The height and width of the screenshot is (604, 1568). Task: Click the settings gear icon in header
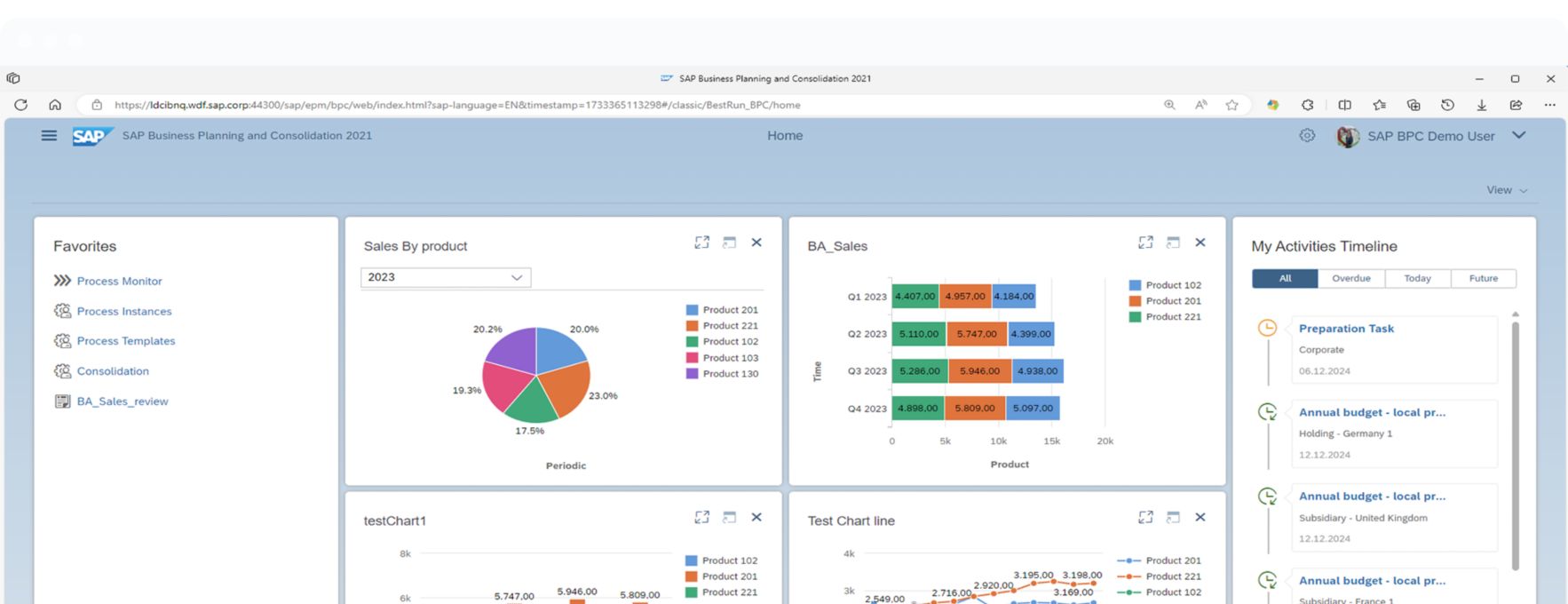click(1307, 136)
